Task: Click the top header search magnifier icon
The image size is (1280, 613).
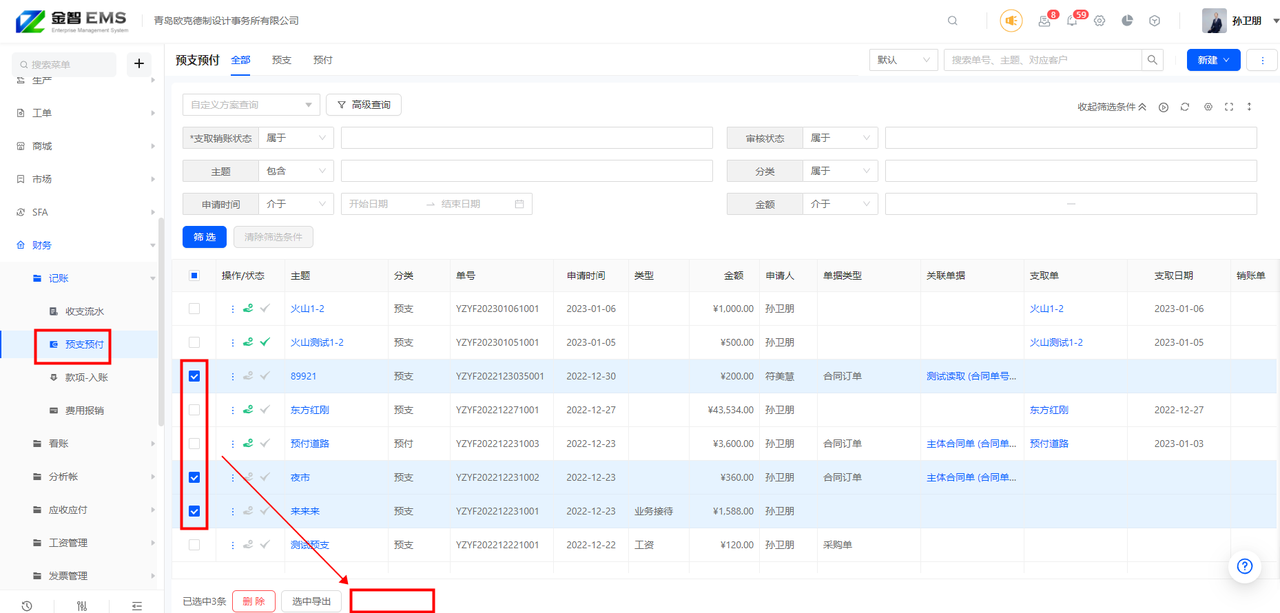Action: coord(953,21)
